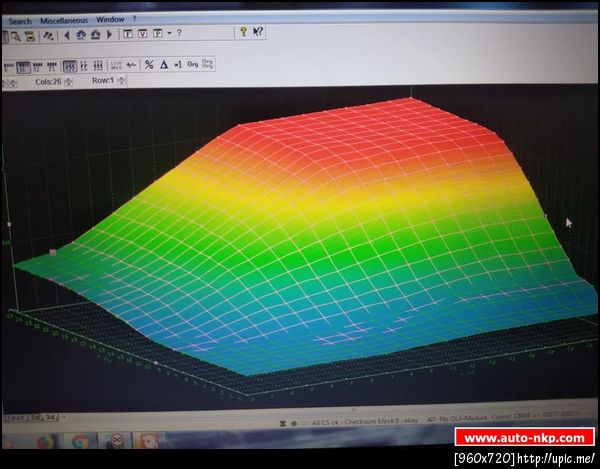
Task: Click the No OLS-Module status text
Action: point(464,419)
